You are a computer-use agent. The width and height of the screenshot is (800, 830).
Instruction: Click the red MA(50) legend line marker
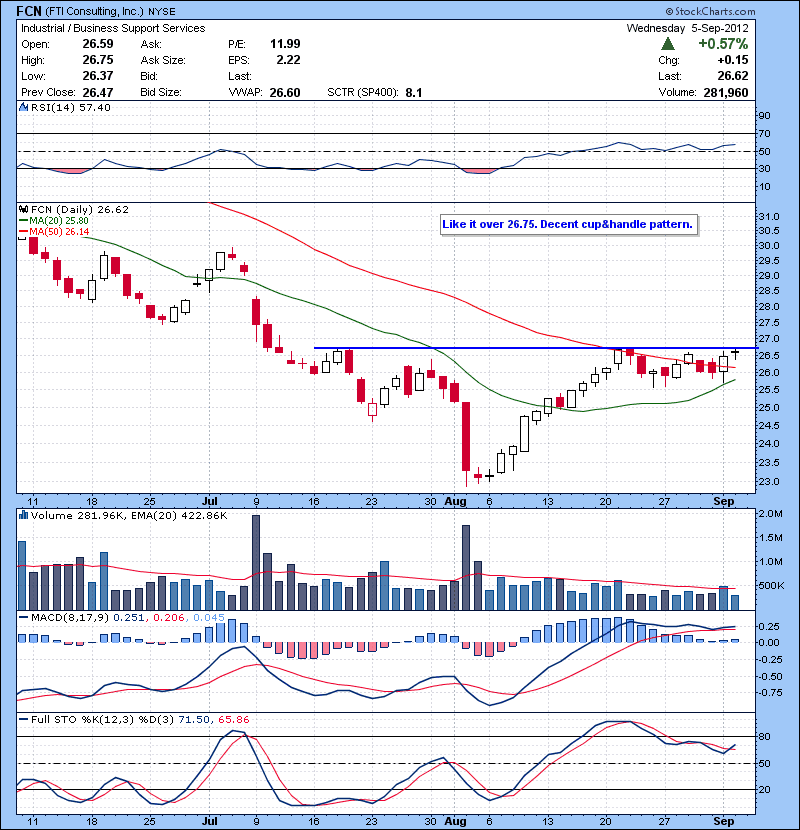point(23,232)
